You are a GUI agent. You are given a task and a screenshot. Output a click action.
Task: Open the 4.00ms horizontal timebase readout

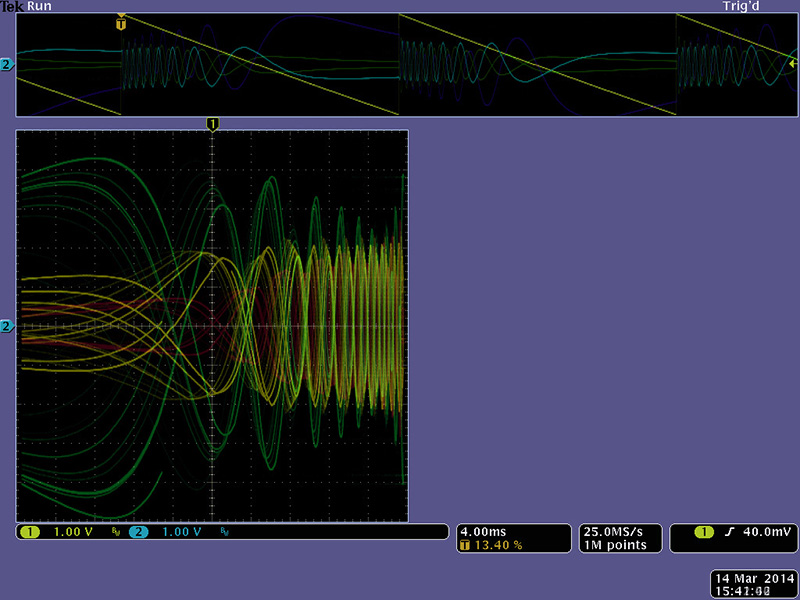tap(482, 531)
